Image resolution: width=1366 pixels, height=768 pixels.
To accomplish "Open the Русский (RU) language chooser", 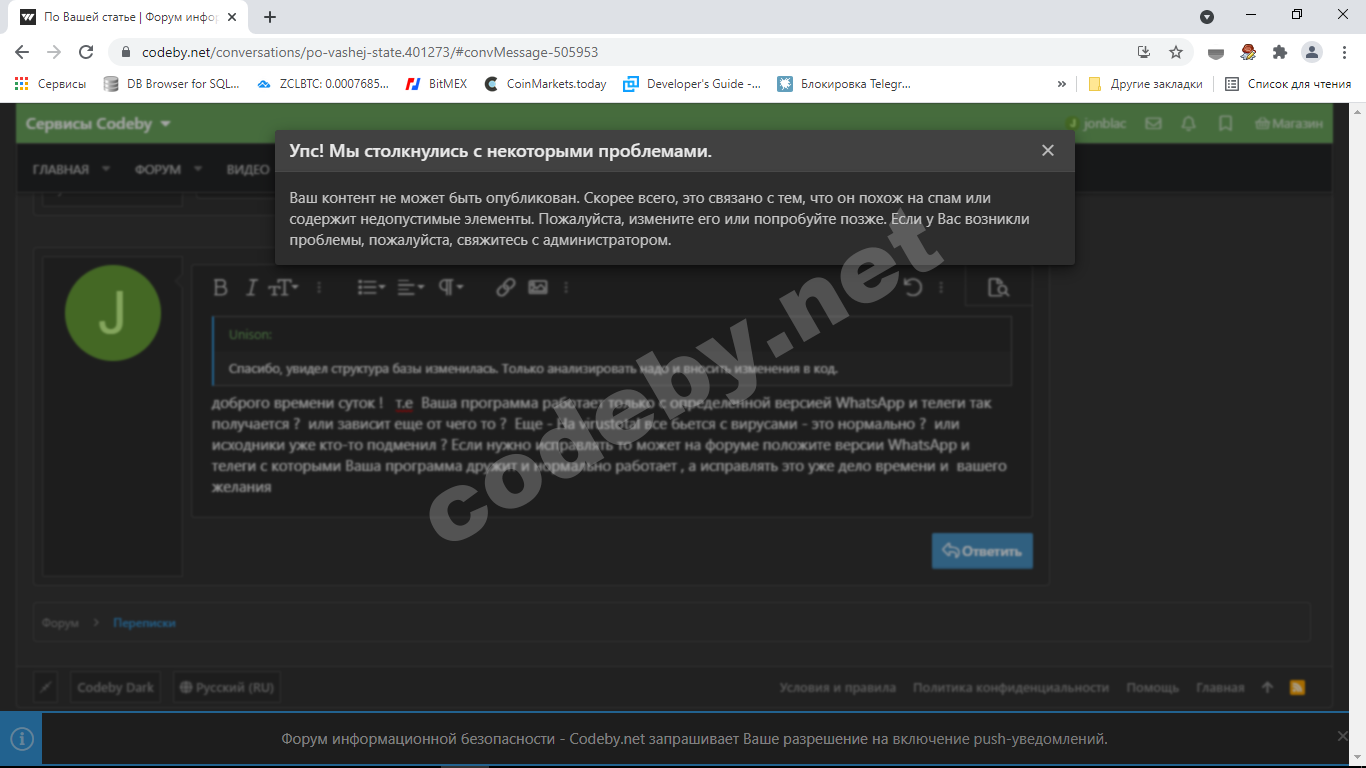I will pos(226,688).
